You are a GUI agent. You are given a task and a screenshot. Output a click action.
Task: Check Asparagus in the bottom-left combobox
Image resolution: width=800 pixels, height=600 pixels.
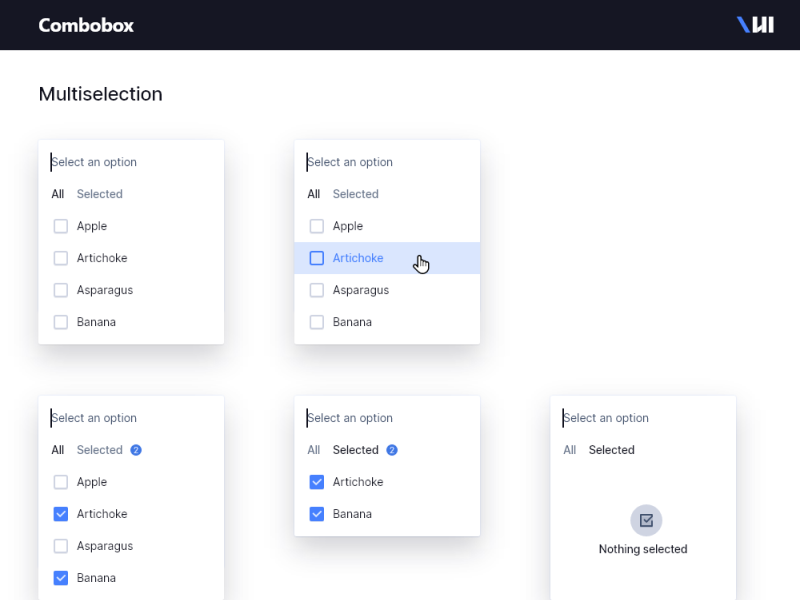[x=61, y=546]
